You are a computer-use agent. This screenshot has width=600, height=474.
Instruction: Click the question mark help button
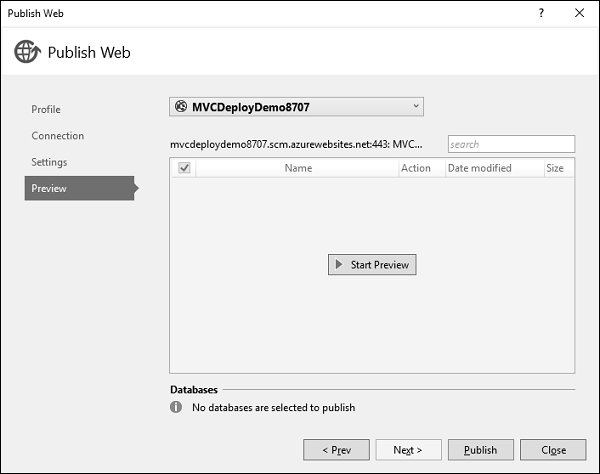click(541, 13)
